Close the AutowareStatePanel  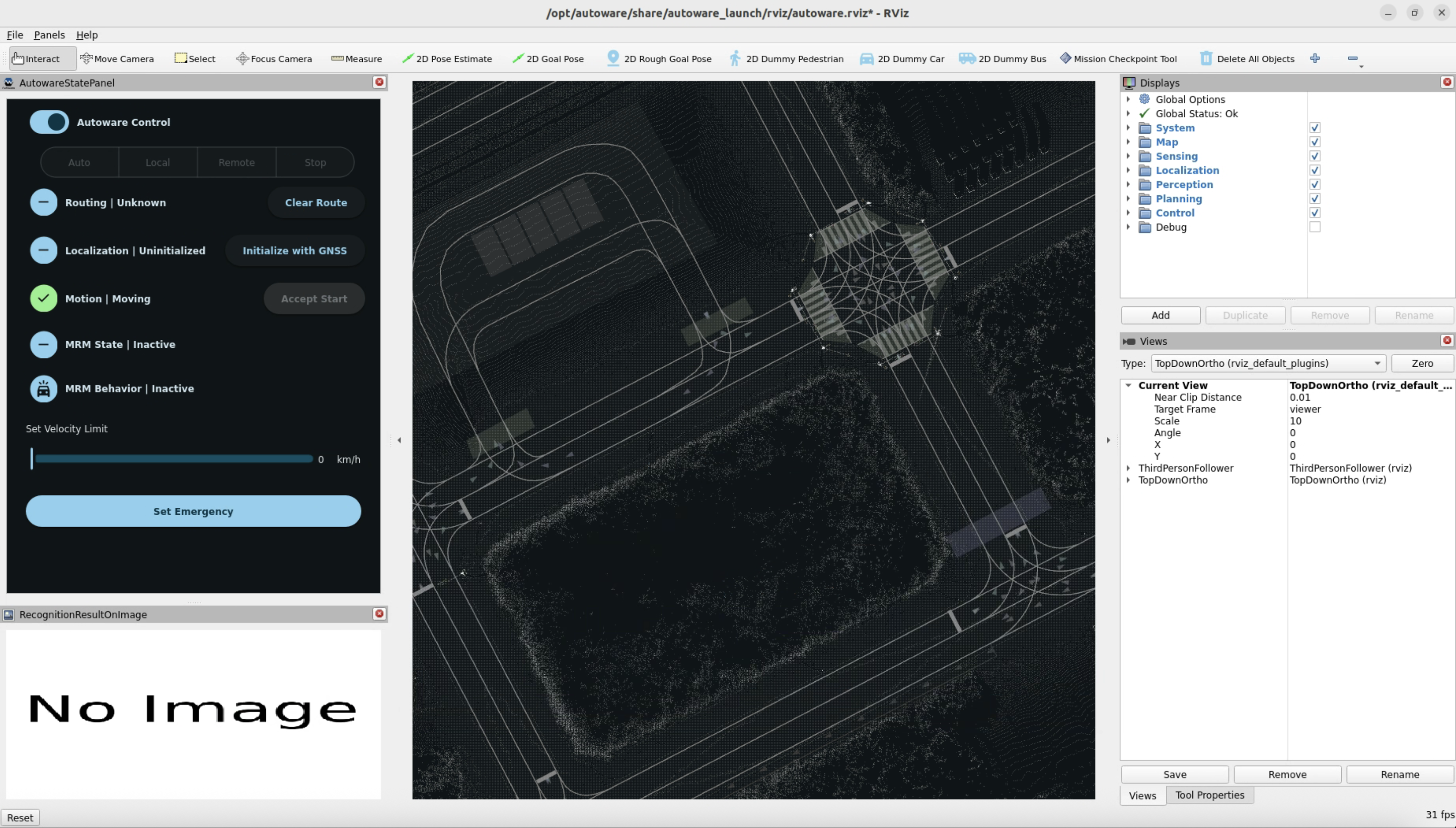click(x=379, y=82)
